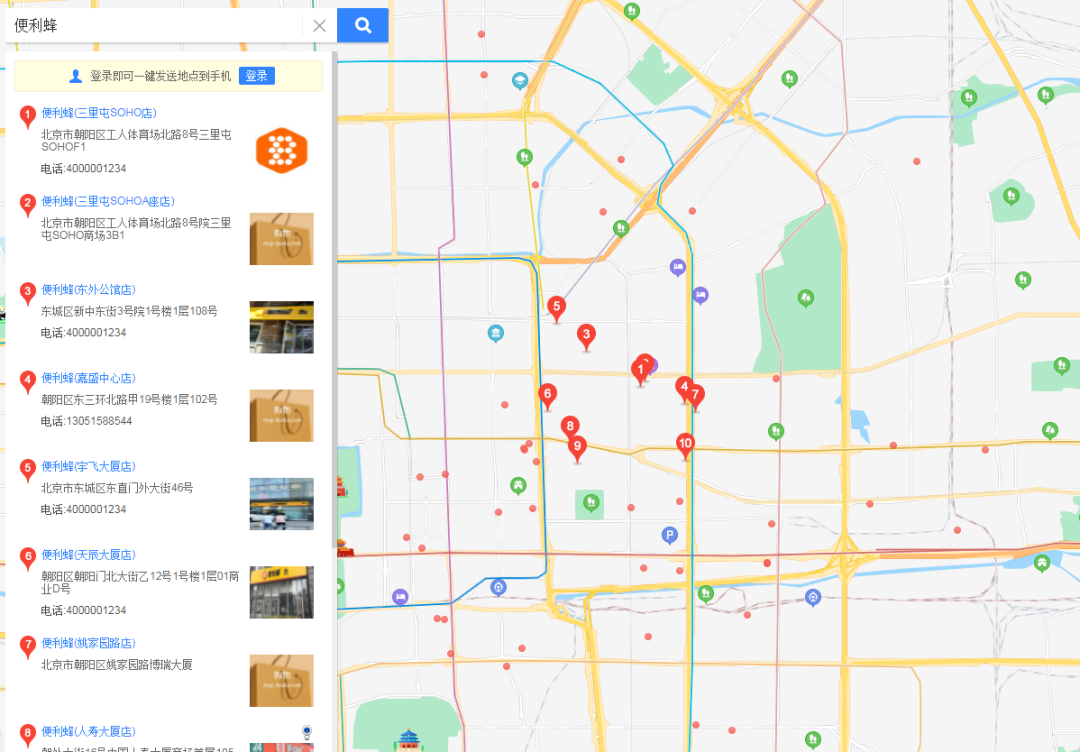Click the orange 便利蜂 hexagon logo

coord(281,149)
